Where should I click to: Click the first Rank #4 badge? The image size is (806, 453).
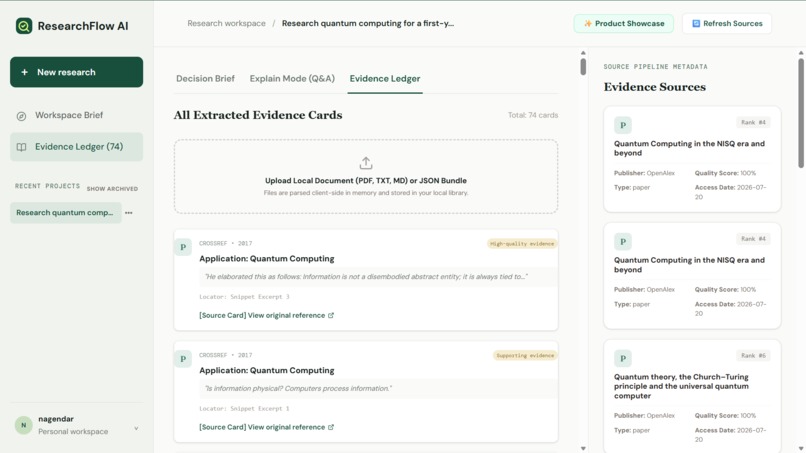(753, 122)
